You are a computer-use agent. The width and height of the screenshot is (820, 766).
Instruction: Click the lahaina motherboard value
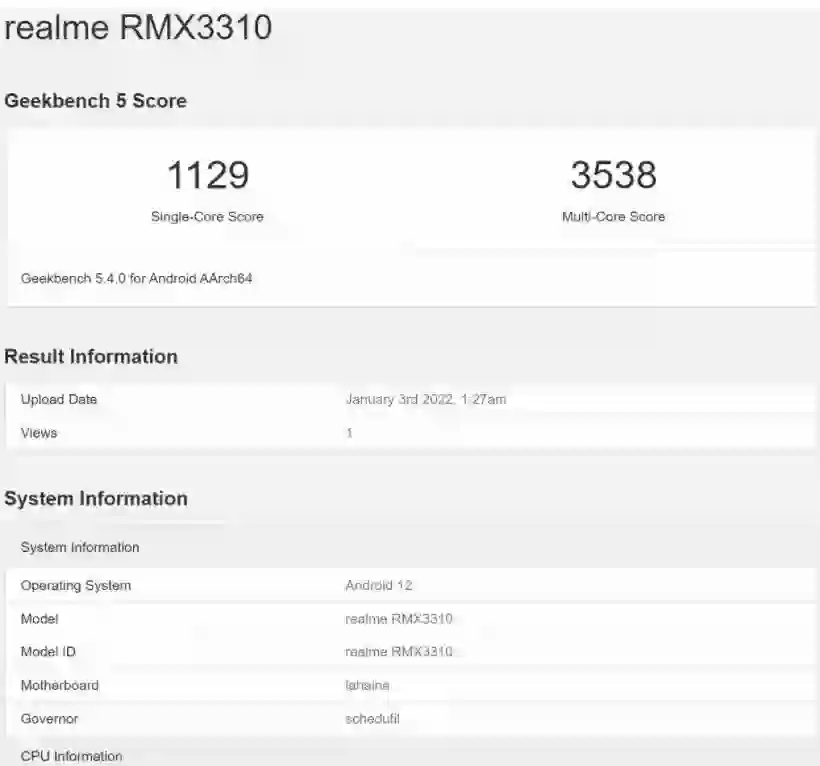(368, 685)
